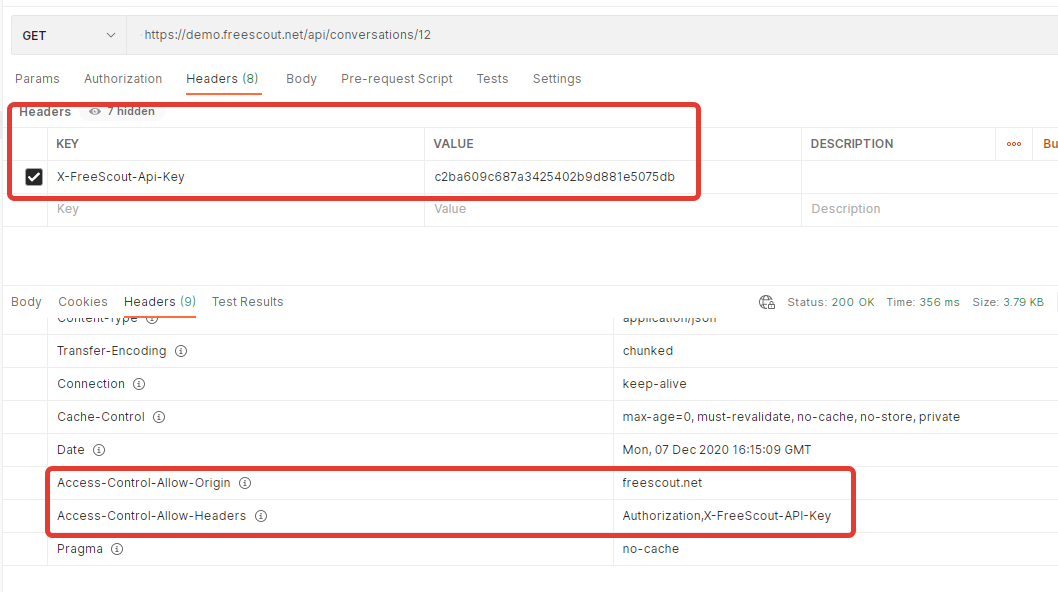Click the empty Key placeholder field

235,209
